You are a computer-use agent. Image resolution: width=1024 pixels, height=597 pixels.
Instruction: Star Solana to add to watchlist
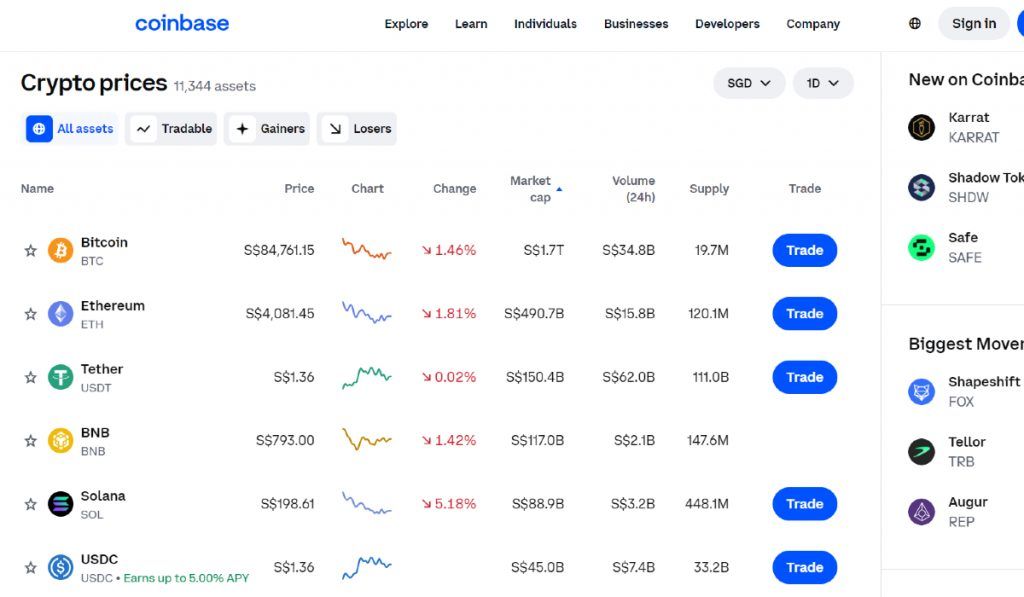[x=31, y=504]
